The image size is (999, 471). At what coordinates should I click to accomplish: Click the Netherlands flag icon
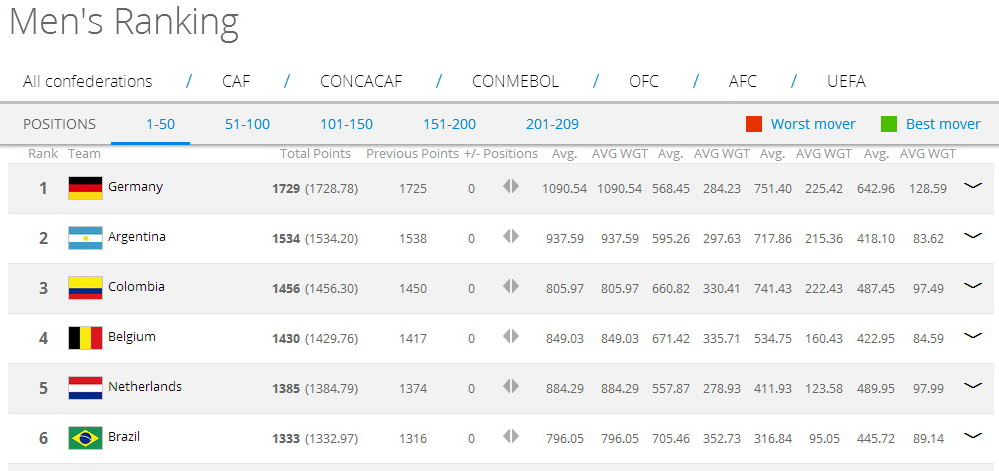[85, 387]
